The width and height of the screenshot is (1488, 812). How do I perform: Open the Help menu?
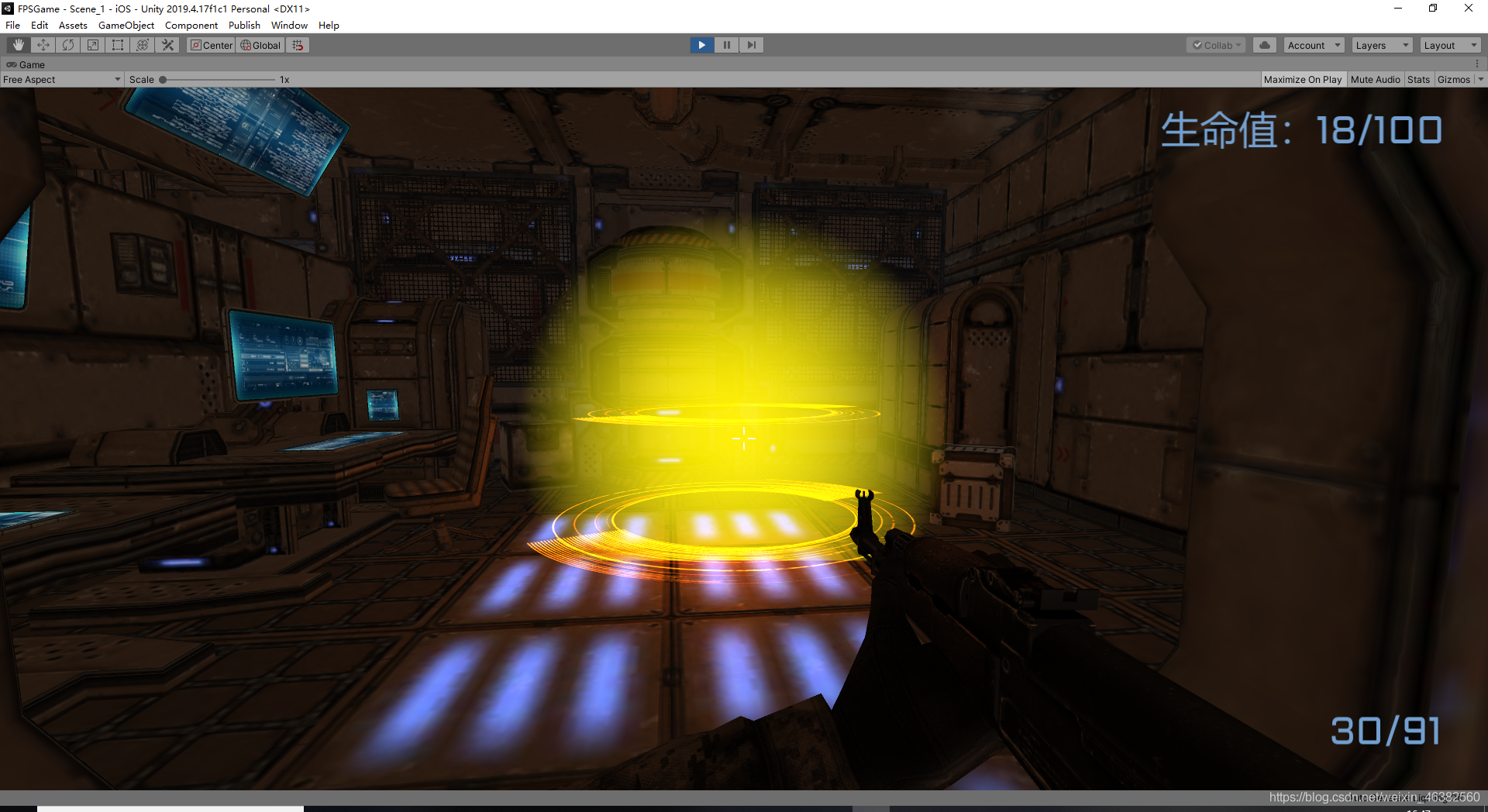coord(329,25)
